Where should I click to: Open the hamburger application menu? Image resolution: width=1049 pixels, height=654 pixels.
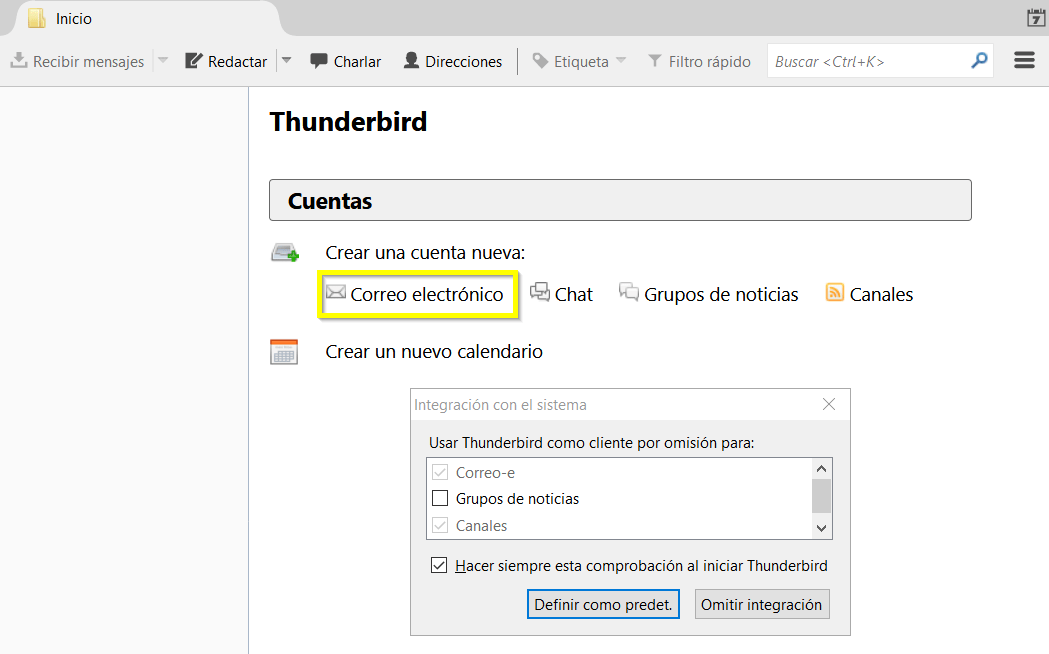click(1024, 61)
